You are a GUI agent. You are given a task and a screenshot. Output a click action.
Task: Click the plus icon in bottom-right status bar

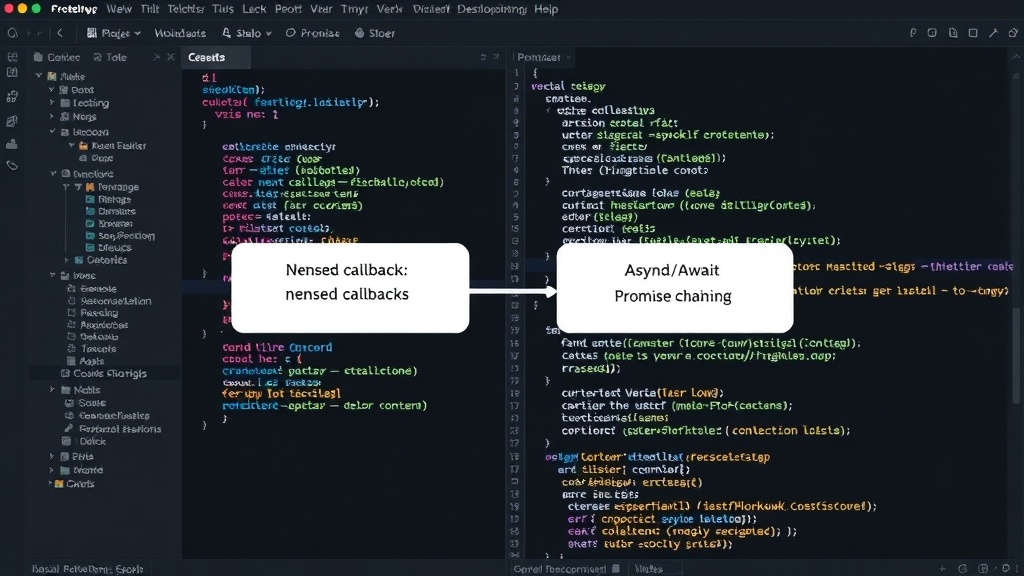942,569
